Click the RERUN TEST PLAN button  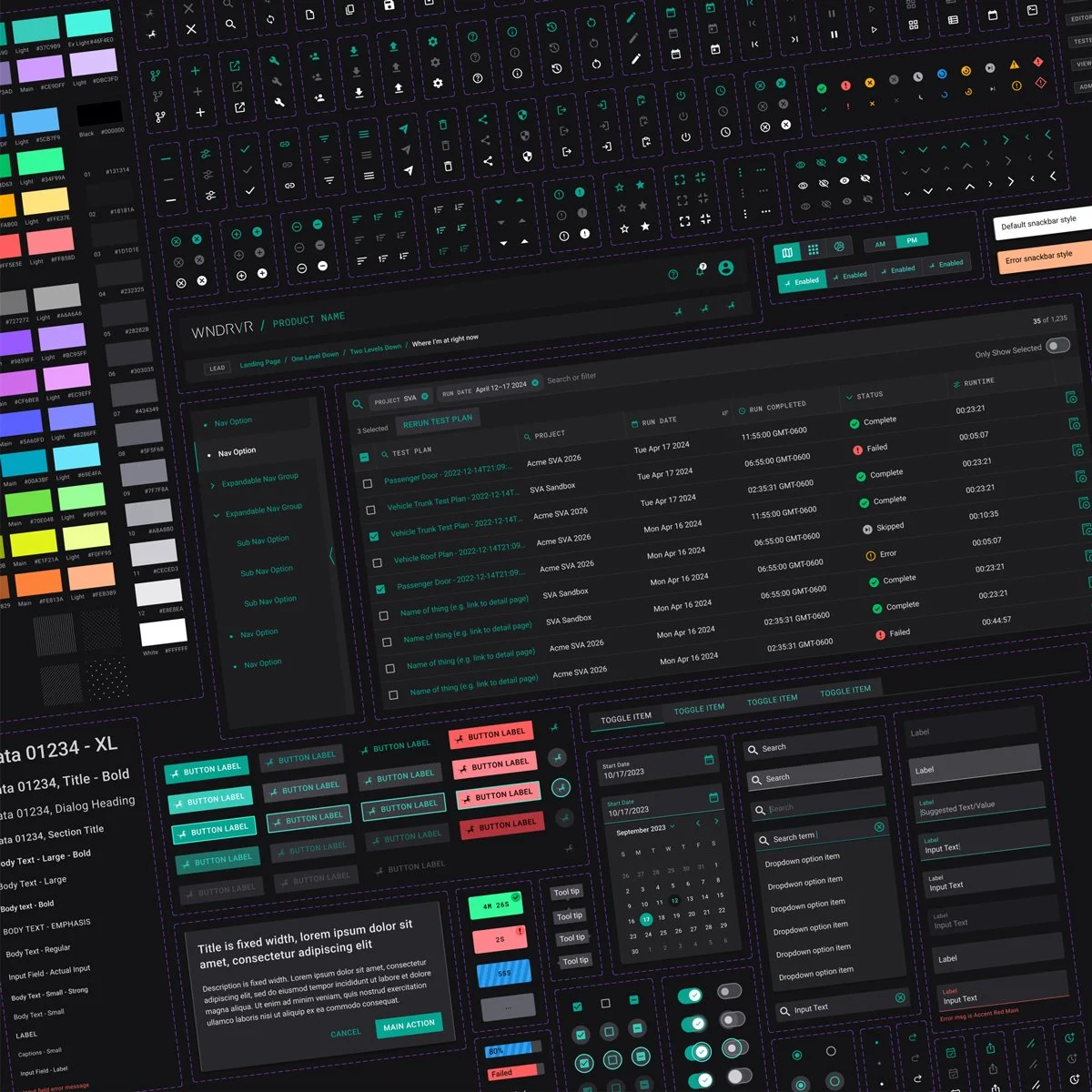438,420
